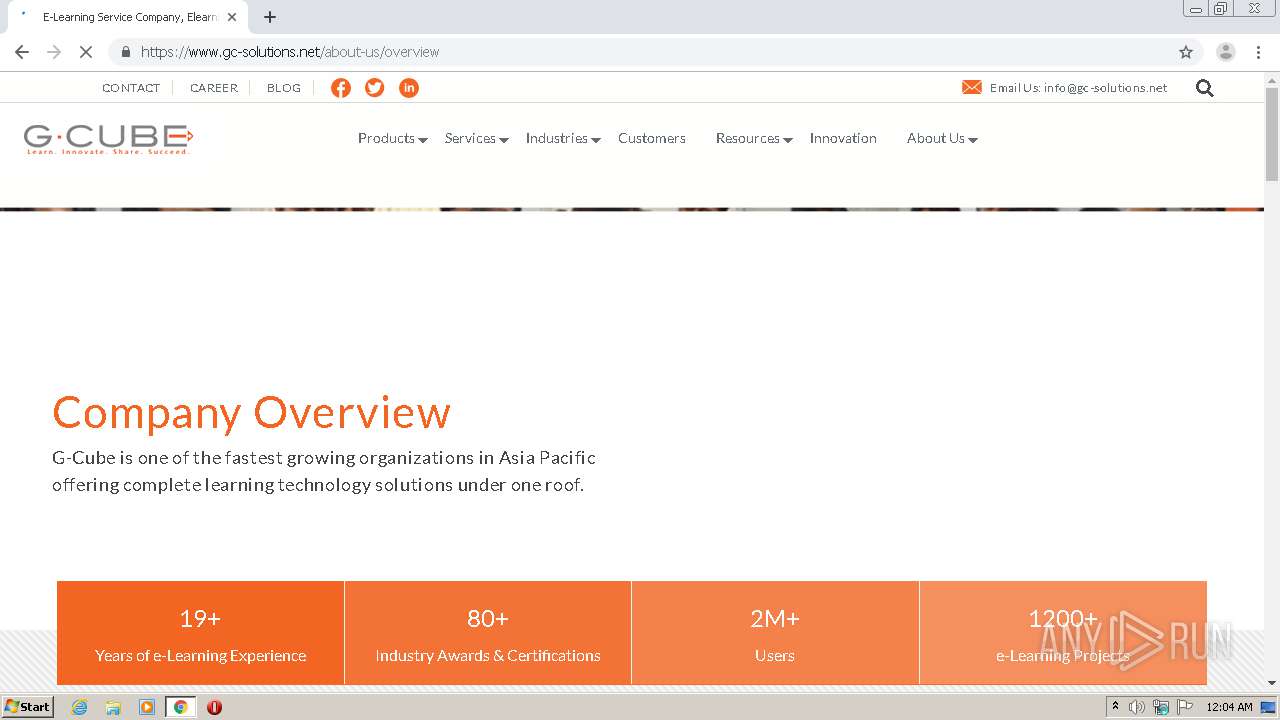Open the site search magnifier icon
Screen dimensions: 1280x720
pyautogui.click(x=1205, y=88)
